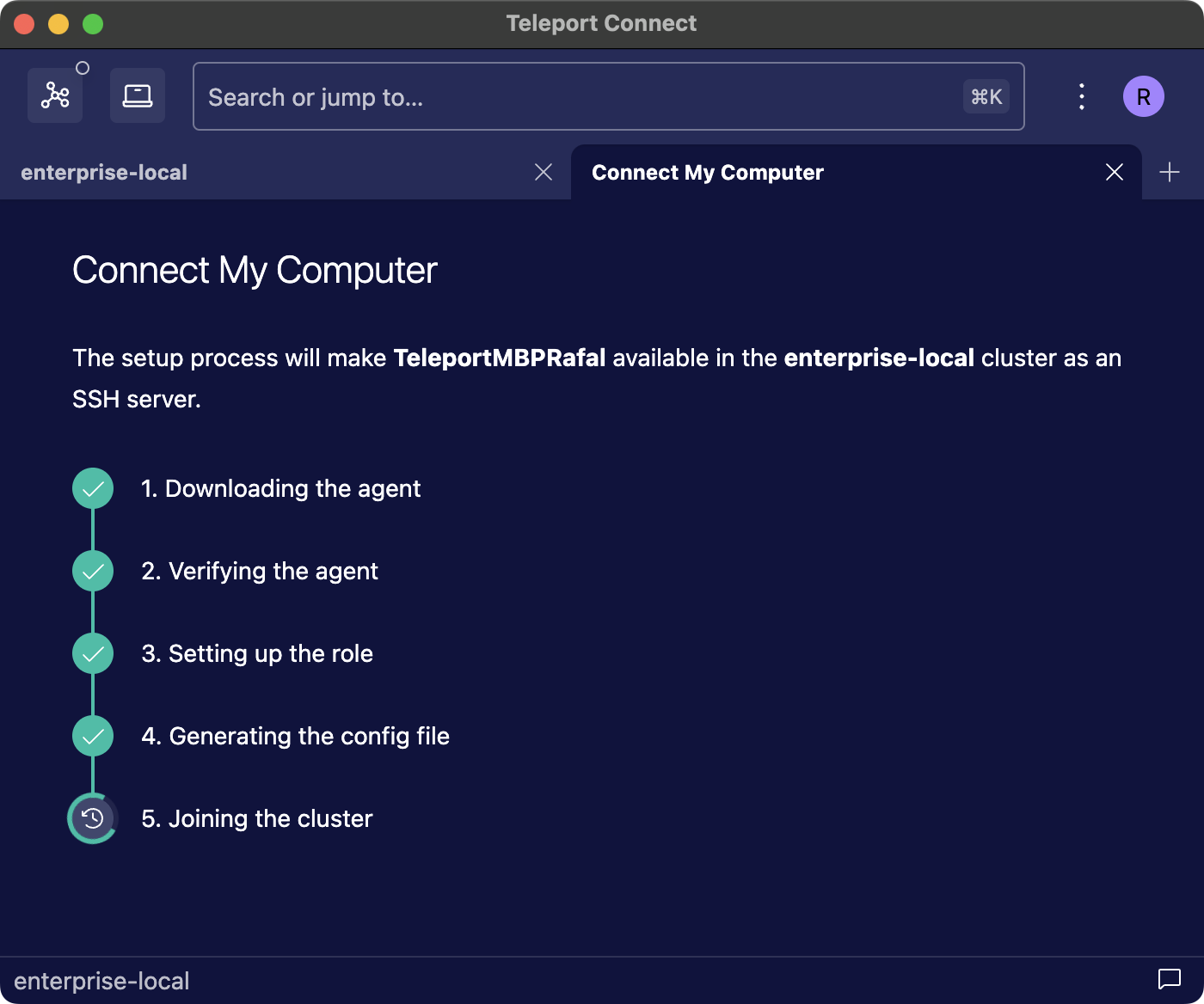Open the additional actions kebab menu
Image resolution: width=1204 pixels, height=1004 pixels.
1081,96
